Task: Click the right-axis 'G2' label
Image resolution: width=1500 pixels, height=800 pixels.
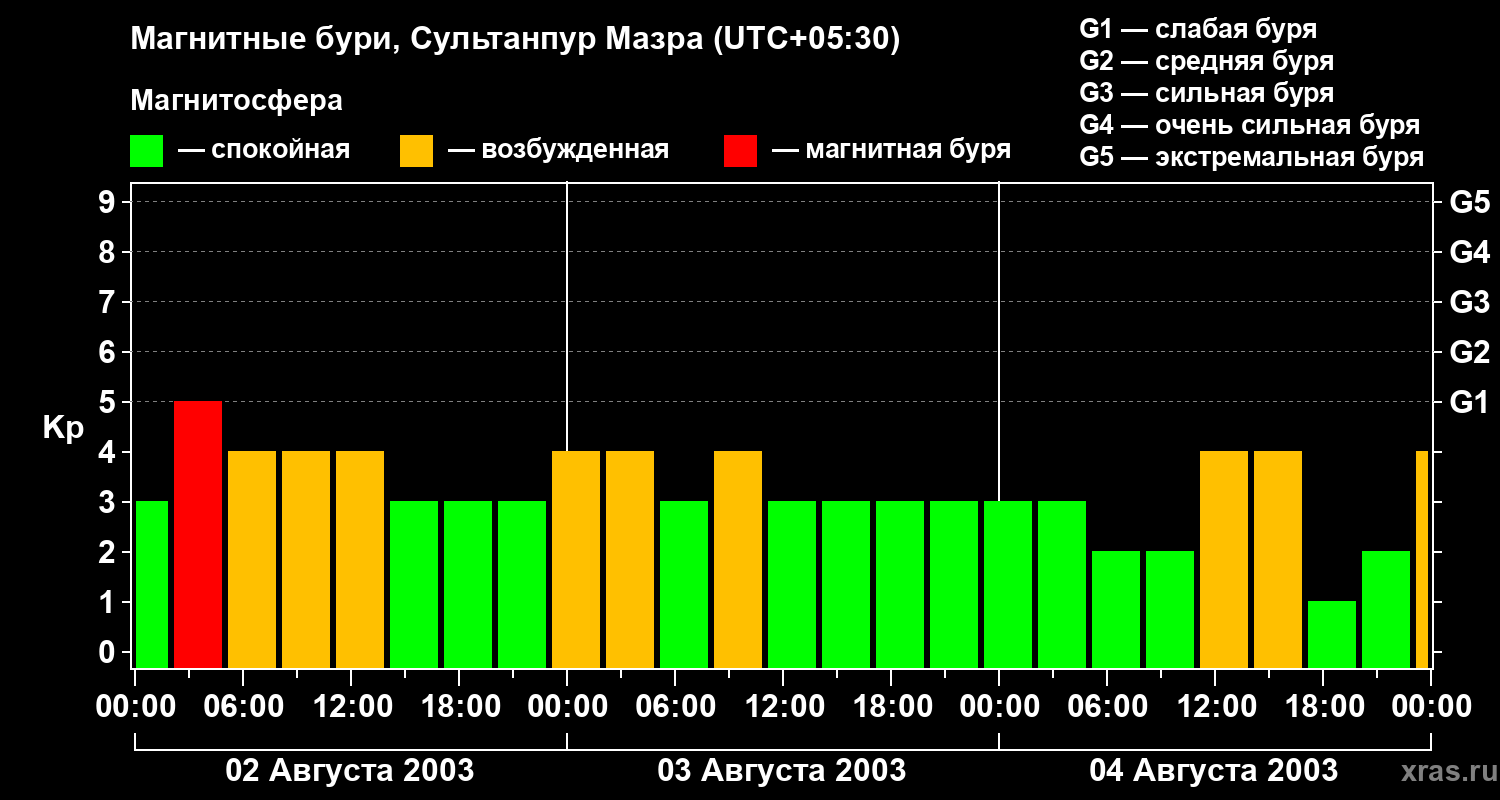Action: pos(1470,352)
